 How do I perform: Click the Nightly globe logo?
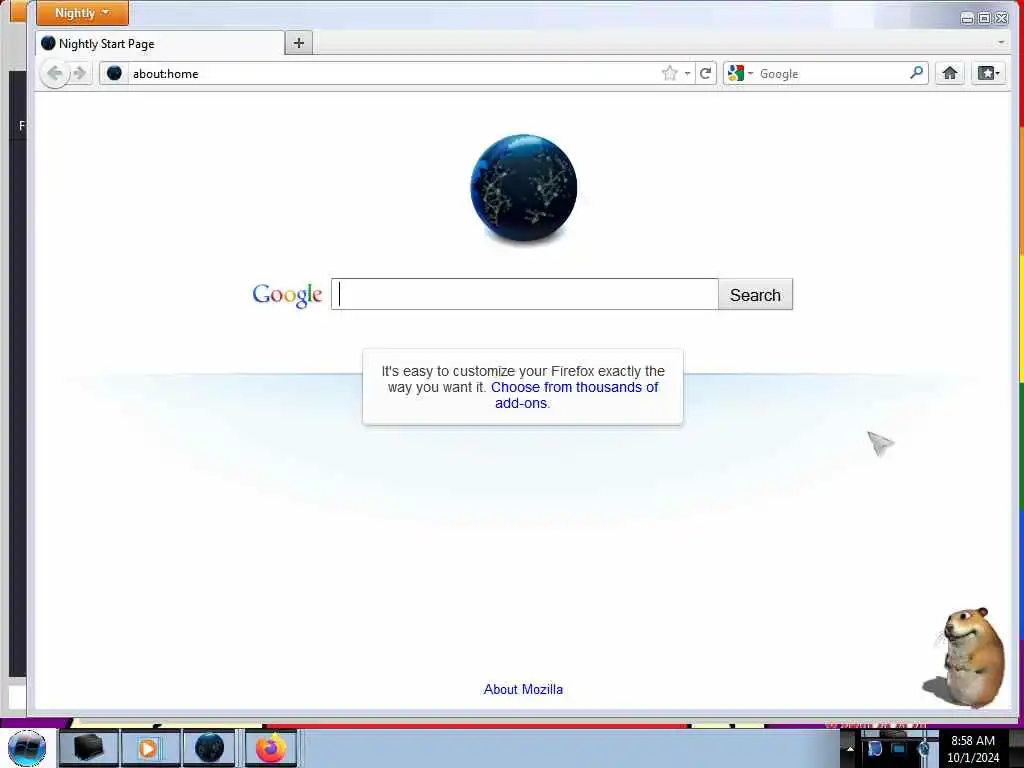click(x=523, y=188)
